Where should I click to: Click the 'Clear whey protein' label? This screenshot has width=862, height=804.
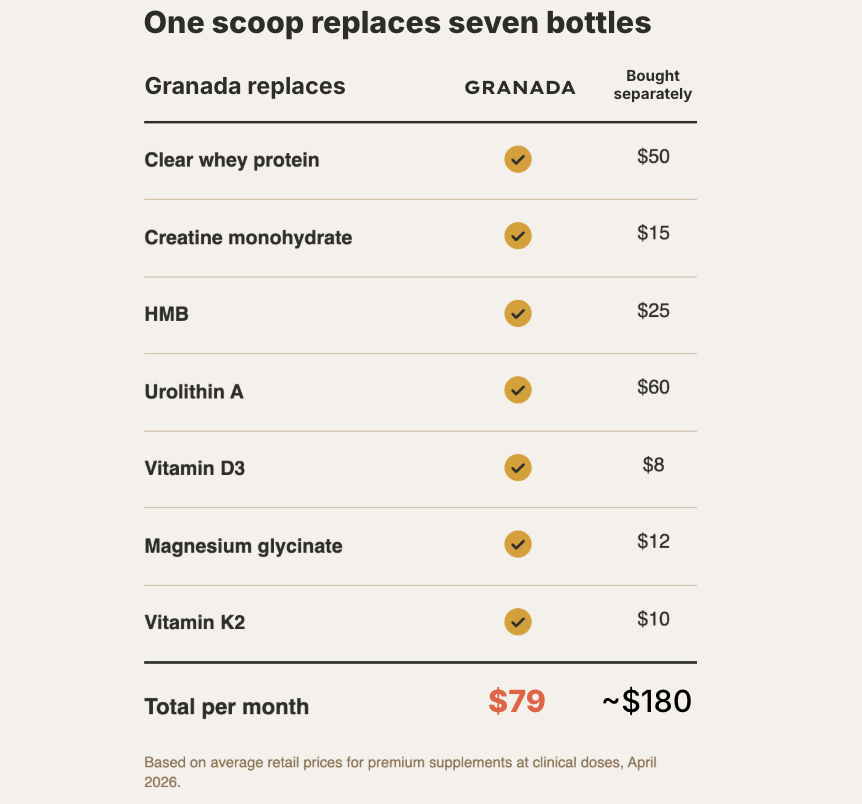point(232,160)
